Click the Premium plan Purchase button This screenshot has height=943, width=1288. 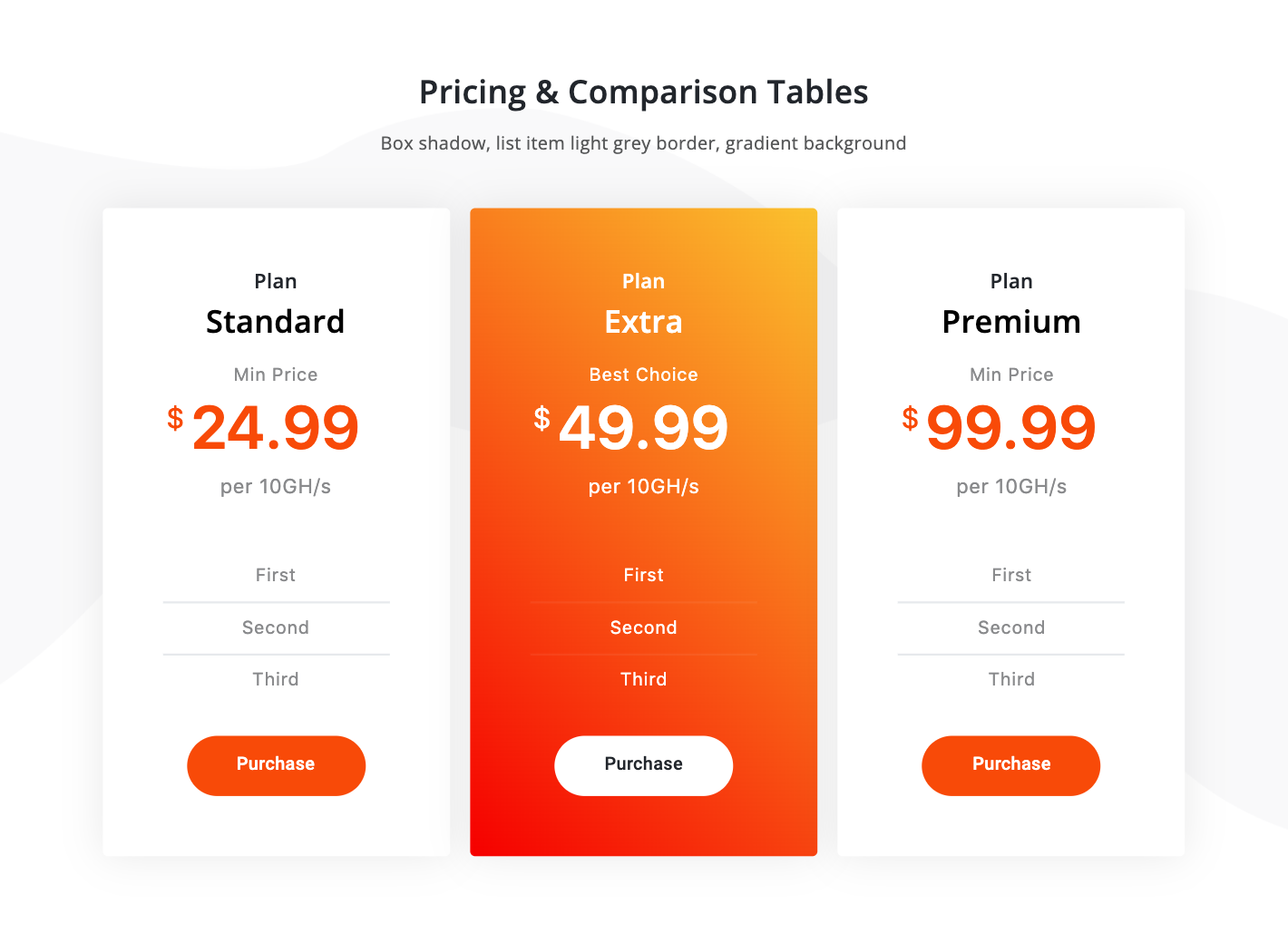point(1010,765)
